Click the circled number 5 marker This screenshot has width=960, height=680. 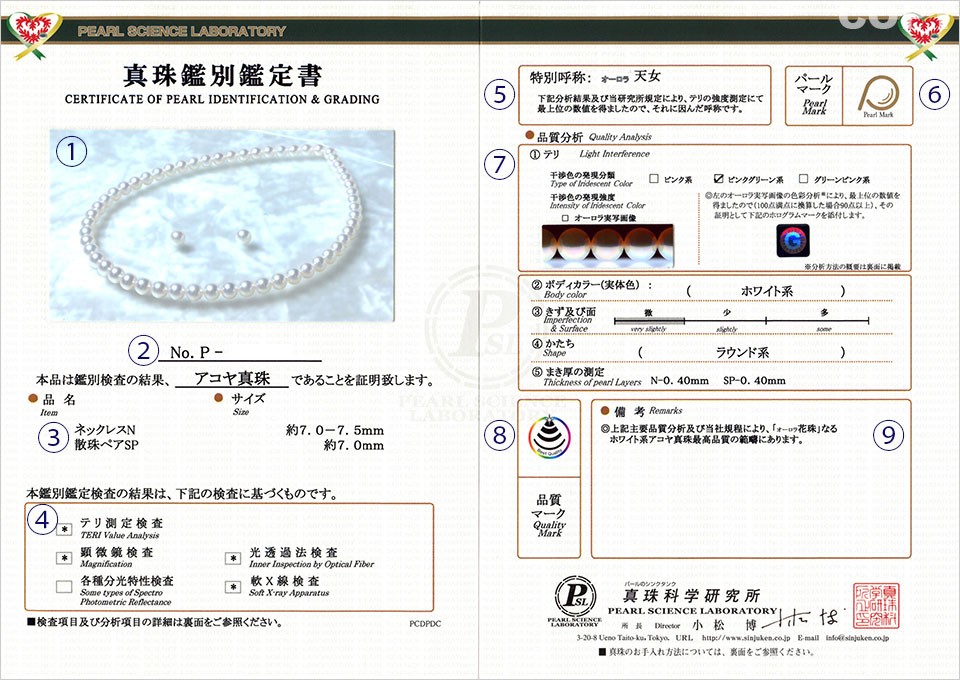pyautogui.click(x=500, y=94)
